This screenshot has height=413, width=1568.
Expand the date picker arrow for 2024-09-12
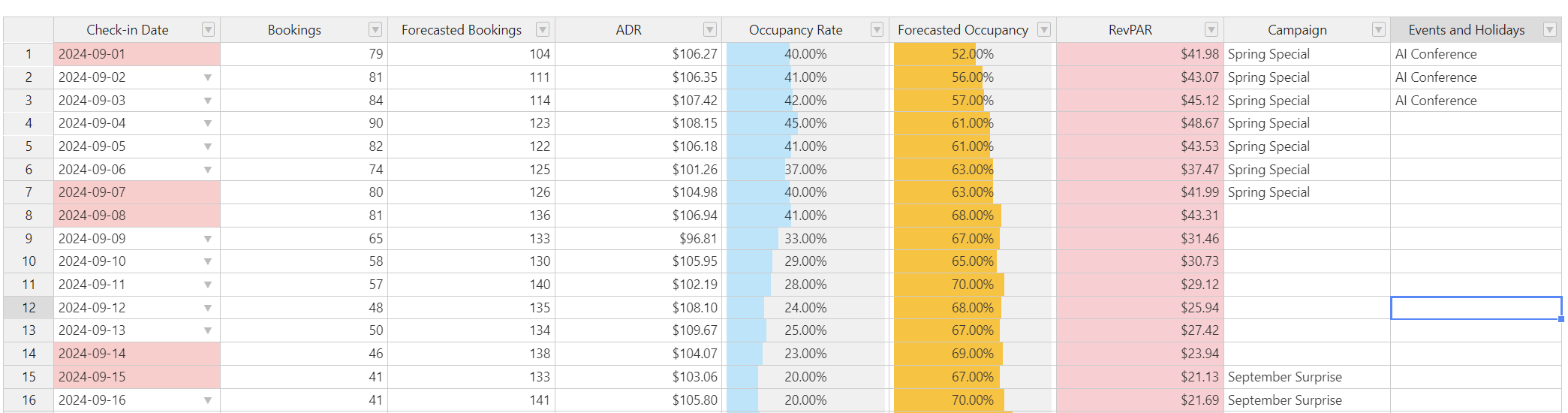(208, 309)
